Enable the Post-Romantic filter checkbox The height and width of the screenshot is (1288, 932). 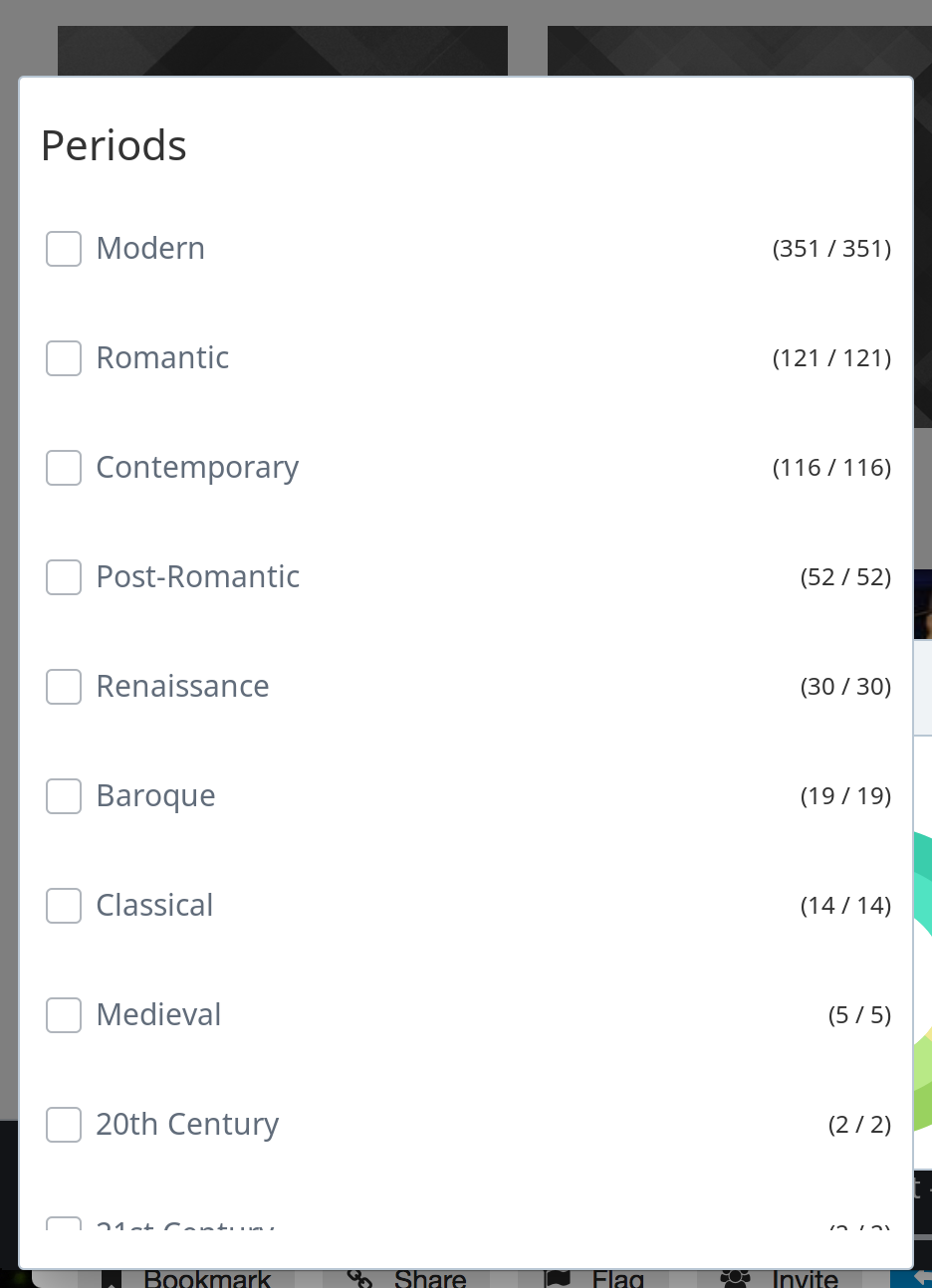(x=64, y=577)
